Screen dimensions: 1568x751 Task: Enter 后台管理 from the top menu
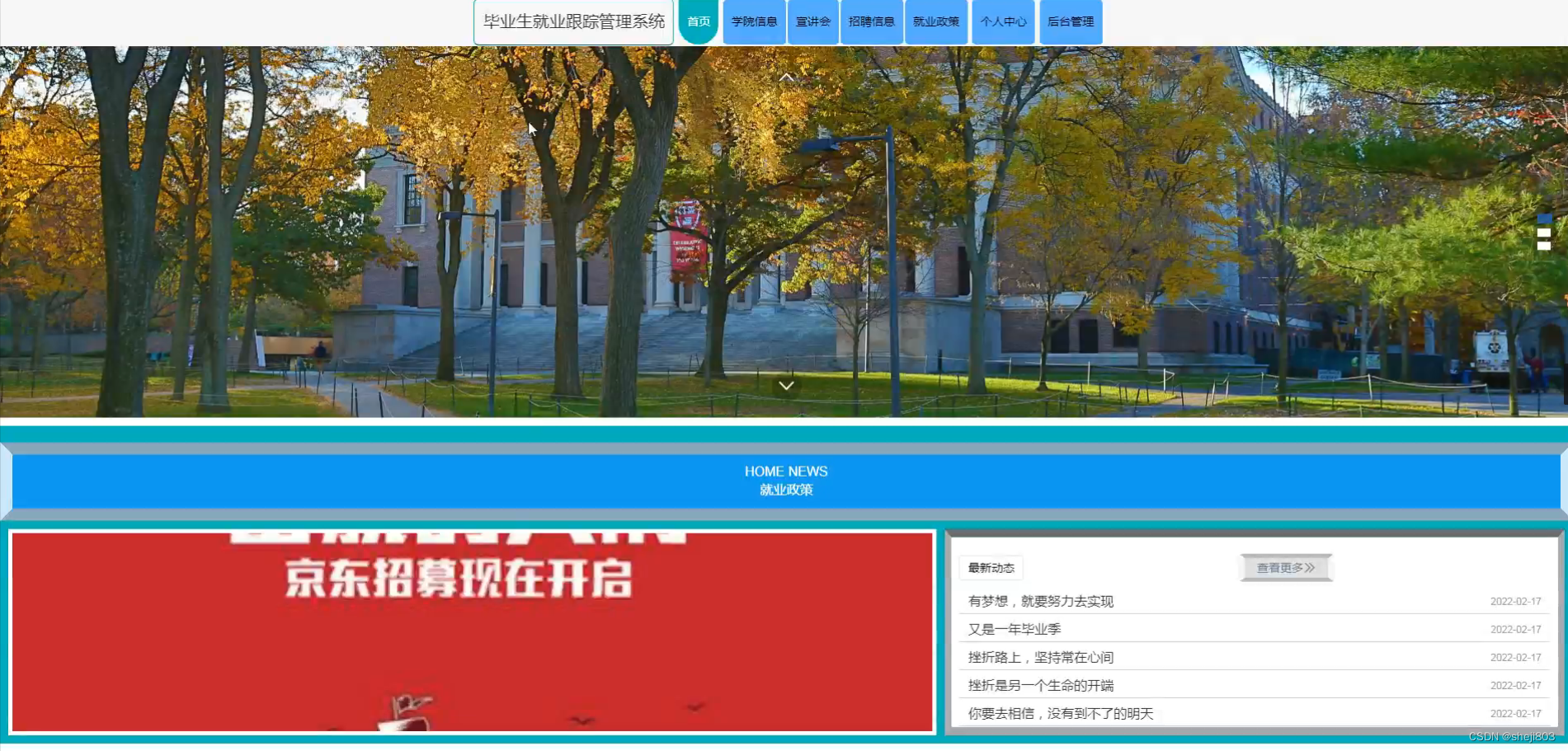(x=1070, y=22)
